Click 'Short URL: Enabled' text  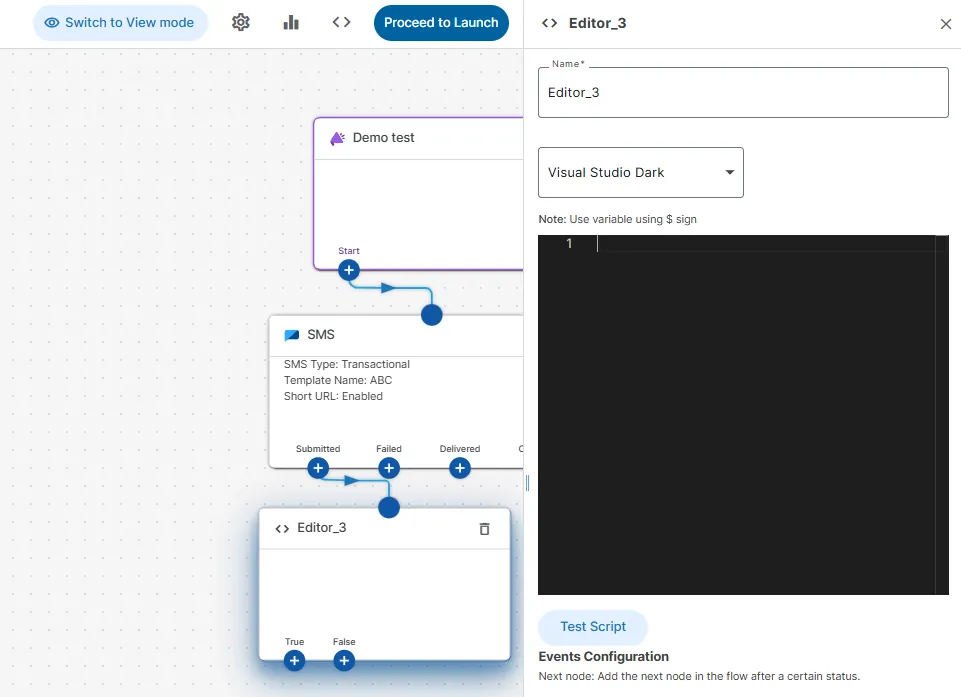(x=333, y=396)
